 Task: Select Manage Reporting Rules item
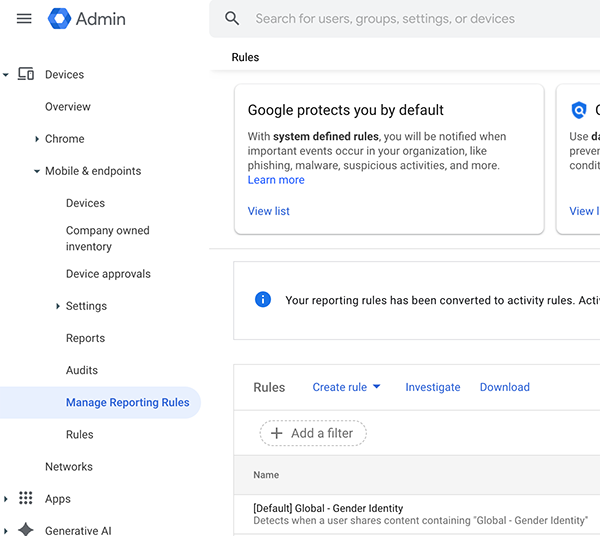pyautogui.click(x=100, y=402)
